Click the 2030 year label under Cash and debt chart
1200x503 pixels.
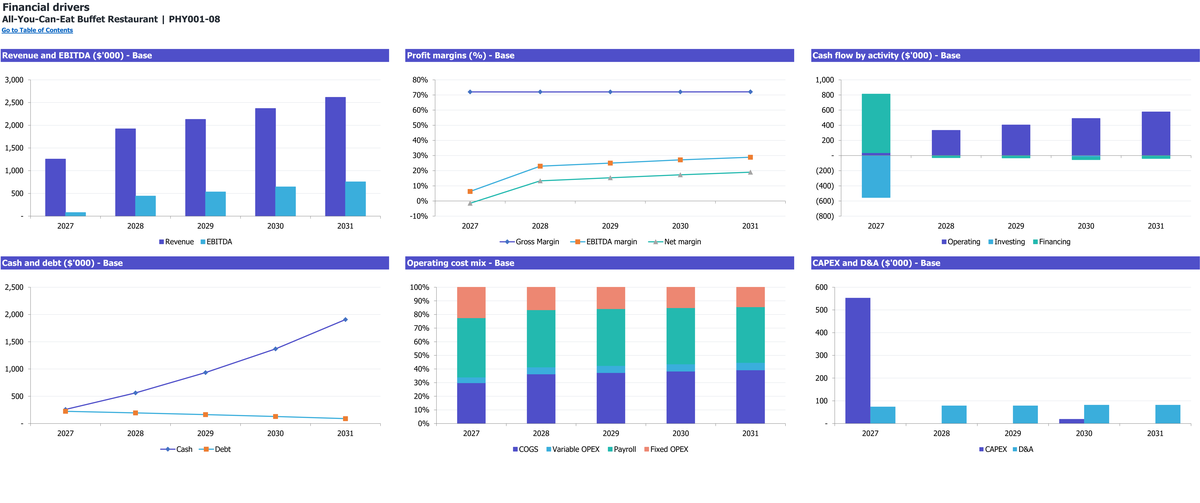[275, 434]
